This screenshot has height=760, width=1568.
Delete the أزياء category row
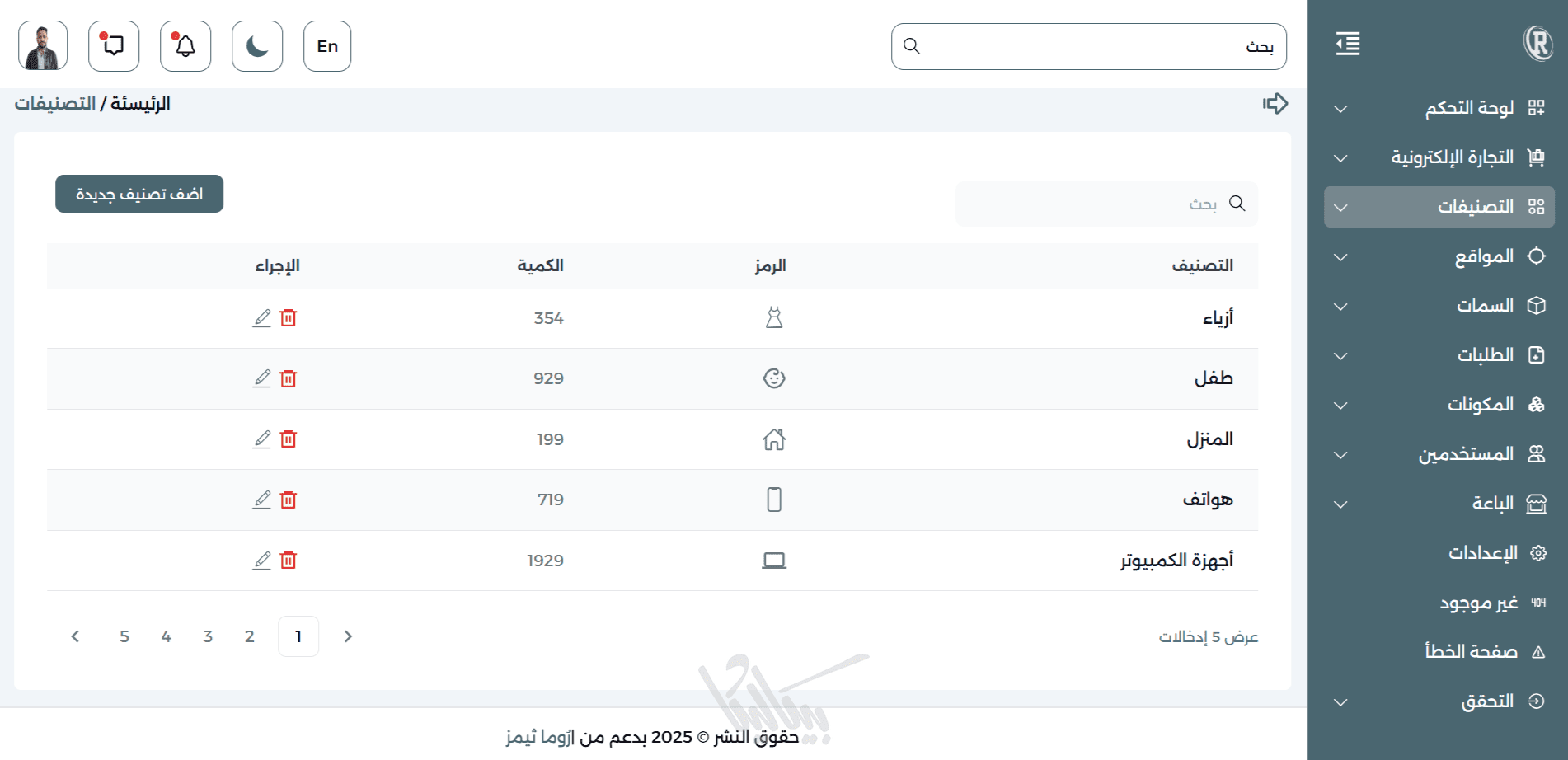tap(289, 318)
